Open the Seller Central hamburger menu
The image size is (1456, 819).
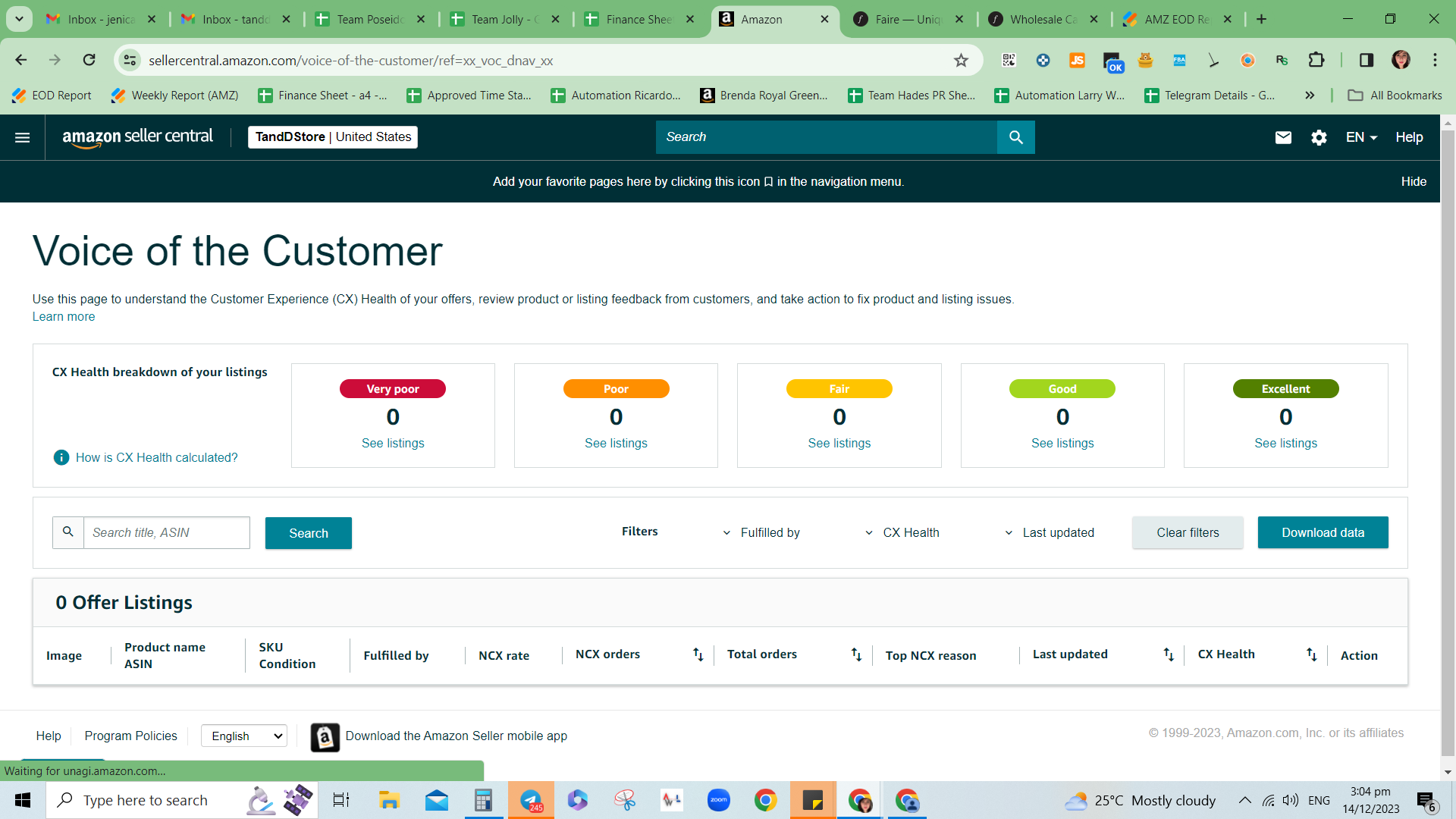pos(22,137)
